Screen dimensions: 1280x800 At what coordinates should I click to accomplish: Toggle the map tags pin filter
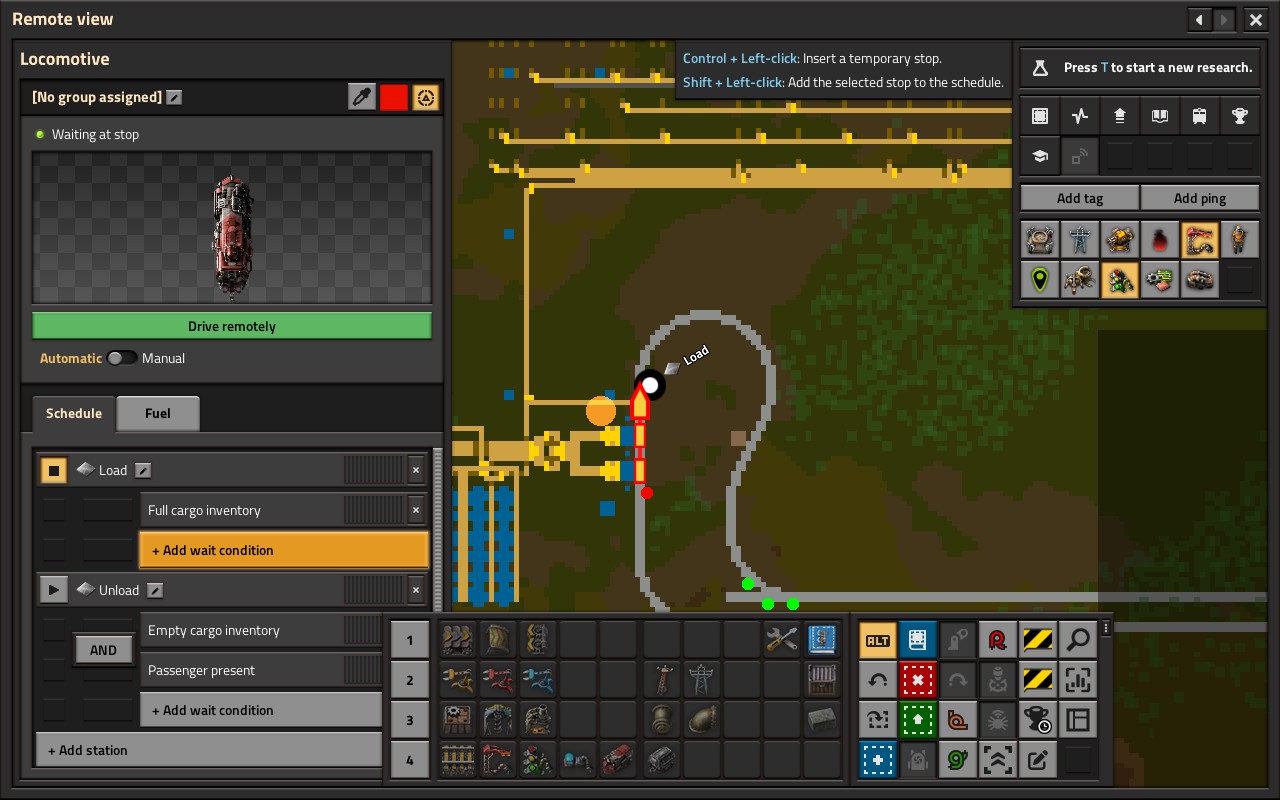(x=1040, y=280)
